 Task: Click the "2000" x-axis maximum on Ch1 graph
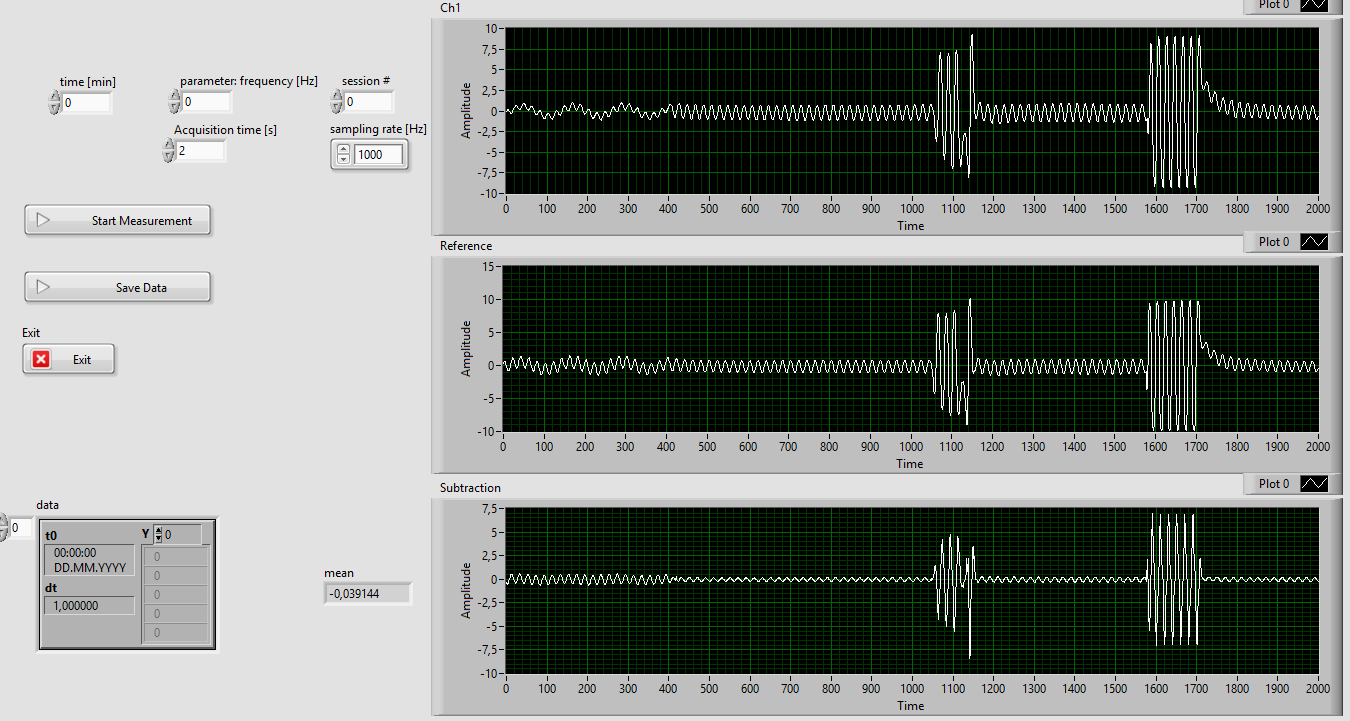1318,208
